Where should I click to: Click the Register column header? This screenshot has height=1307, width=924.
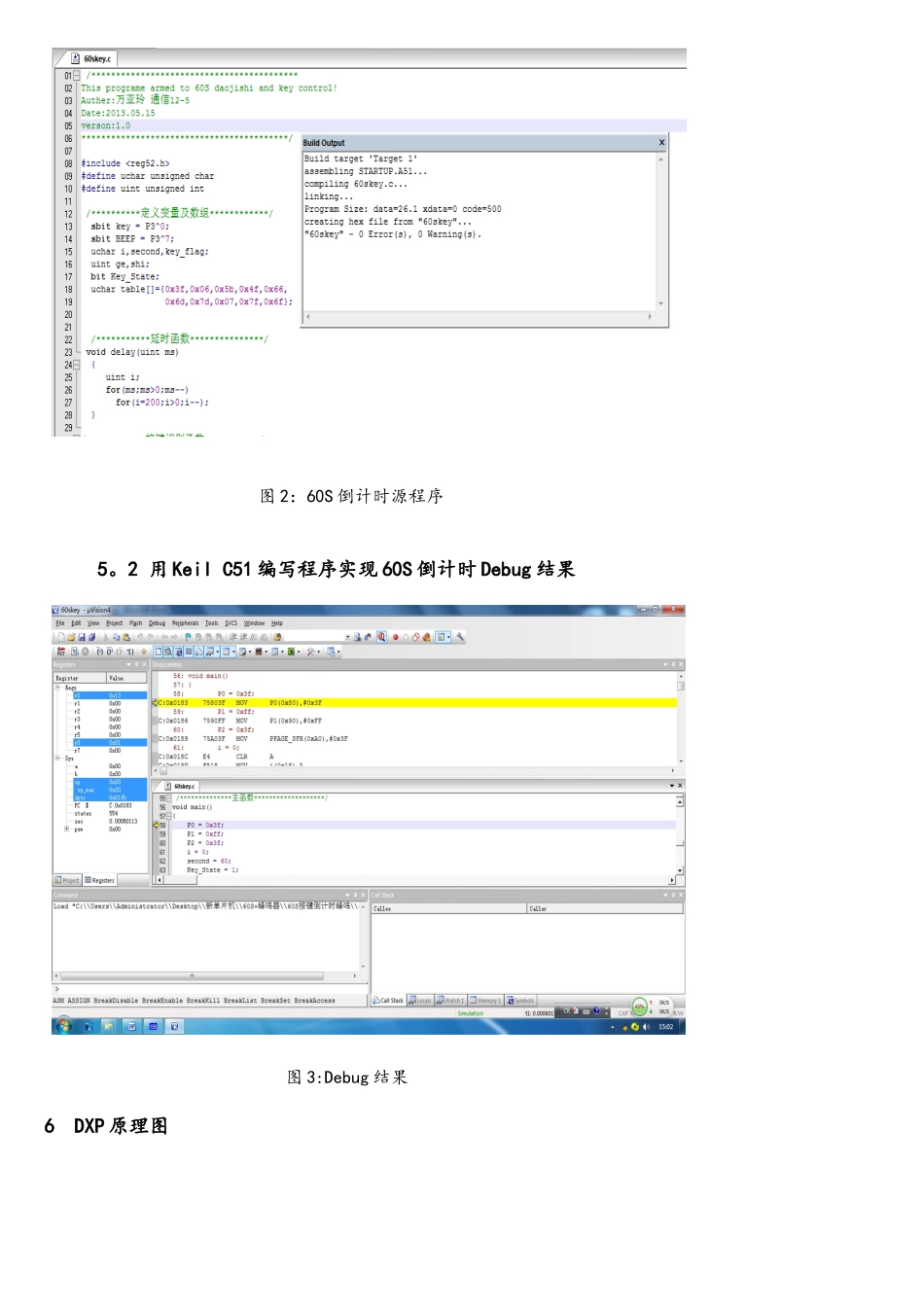tap(79, 678)
